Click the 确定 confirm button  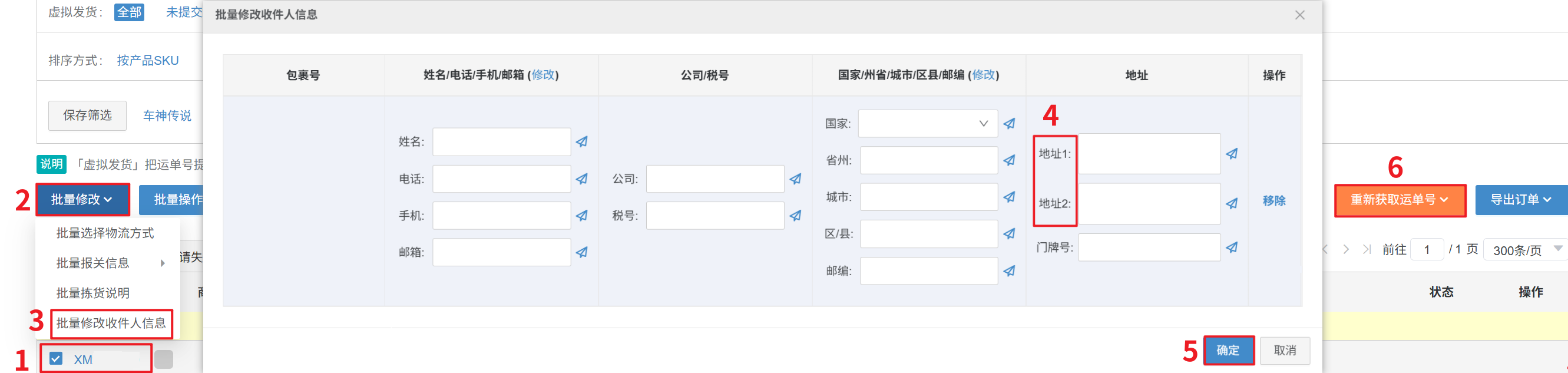[x=1228, y=351]
